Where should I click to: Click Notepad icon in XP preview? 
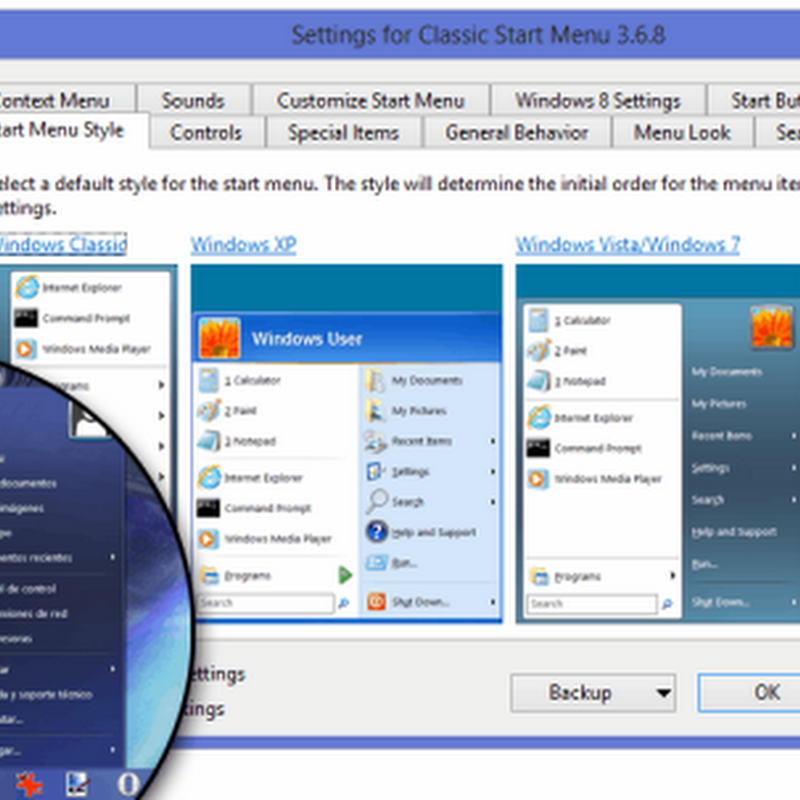pyautogui.click(x=209, y=441)
